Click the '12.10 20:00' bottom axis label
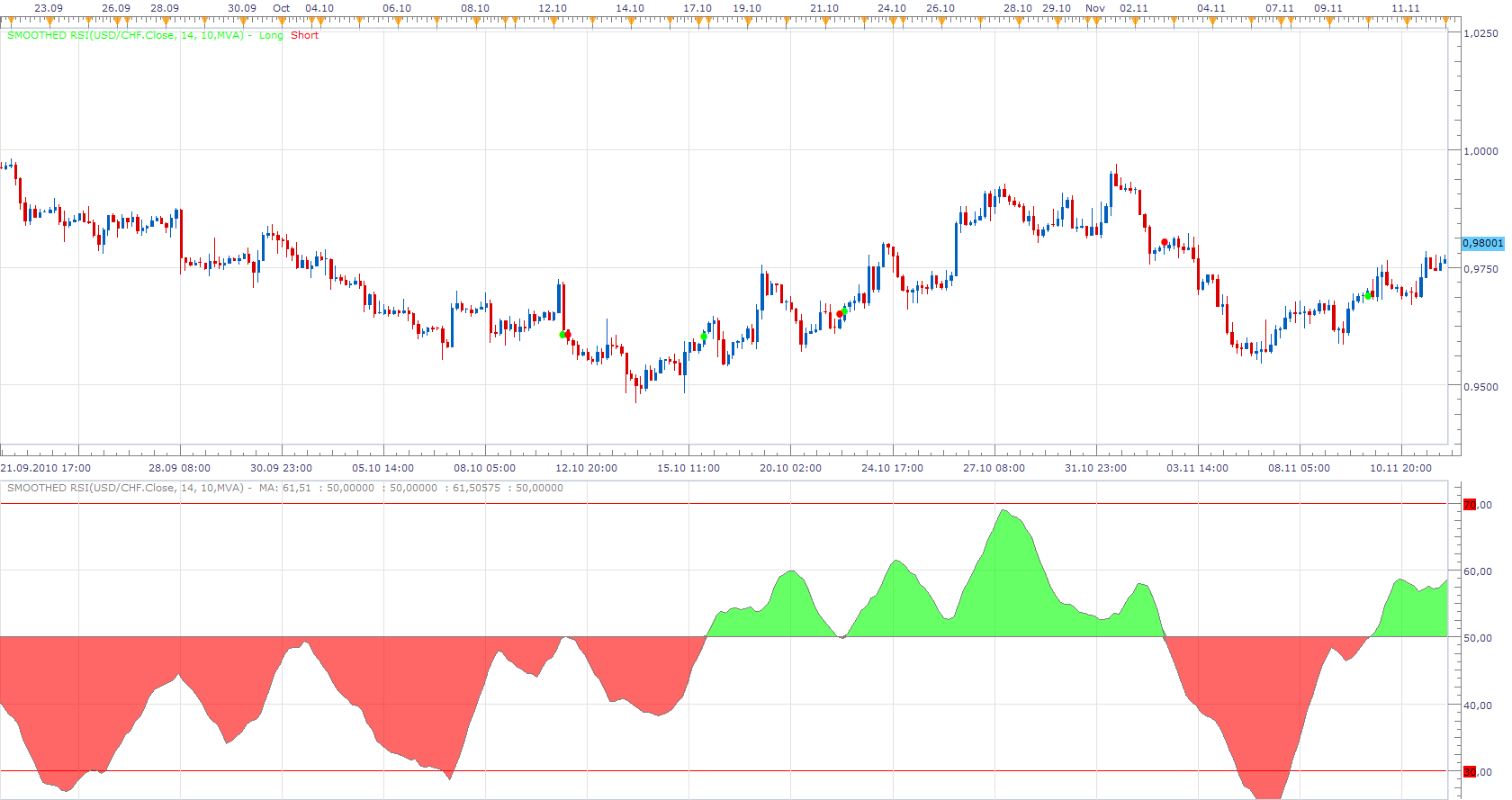The width and height of the screenshot is (1512, 800). [x=587, y=468]
